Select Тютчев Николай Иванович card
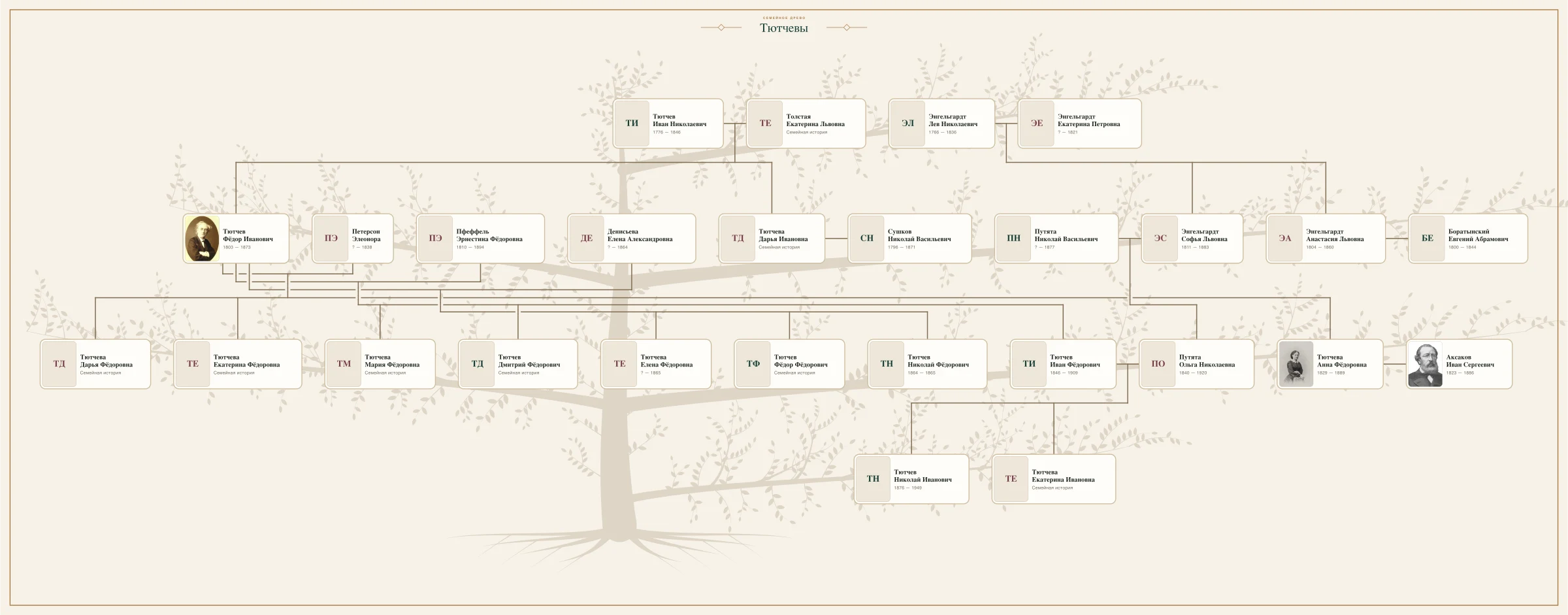This screenshot has width=1568, height=615. coord(911,479)
